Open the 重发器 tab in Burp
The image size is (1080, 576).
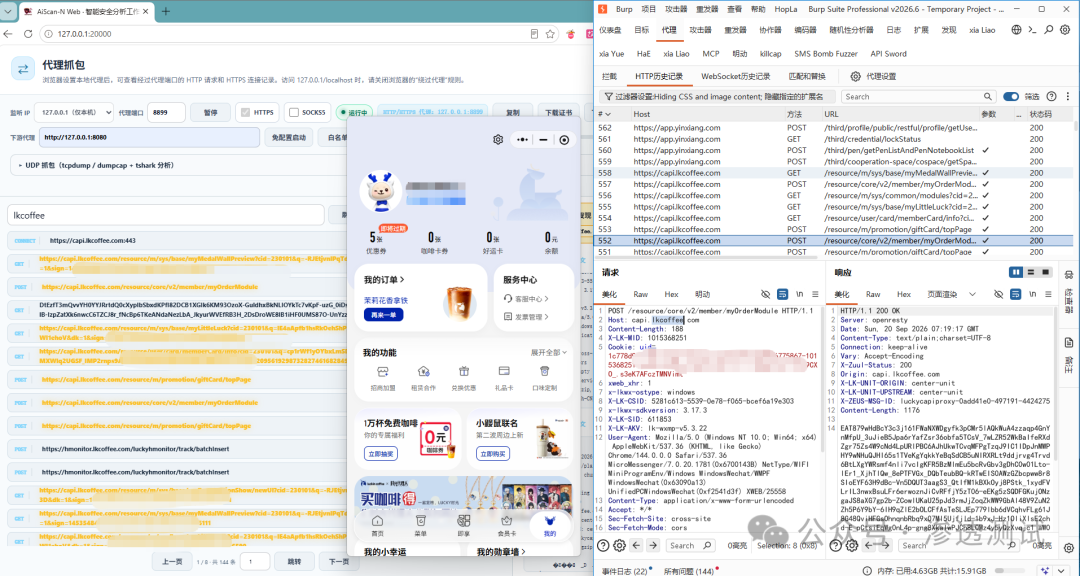click(x=736, y=30)
